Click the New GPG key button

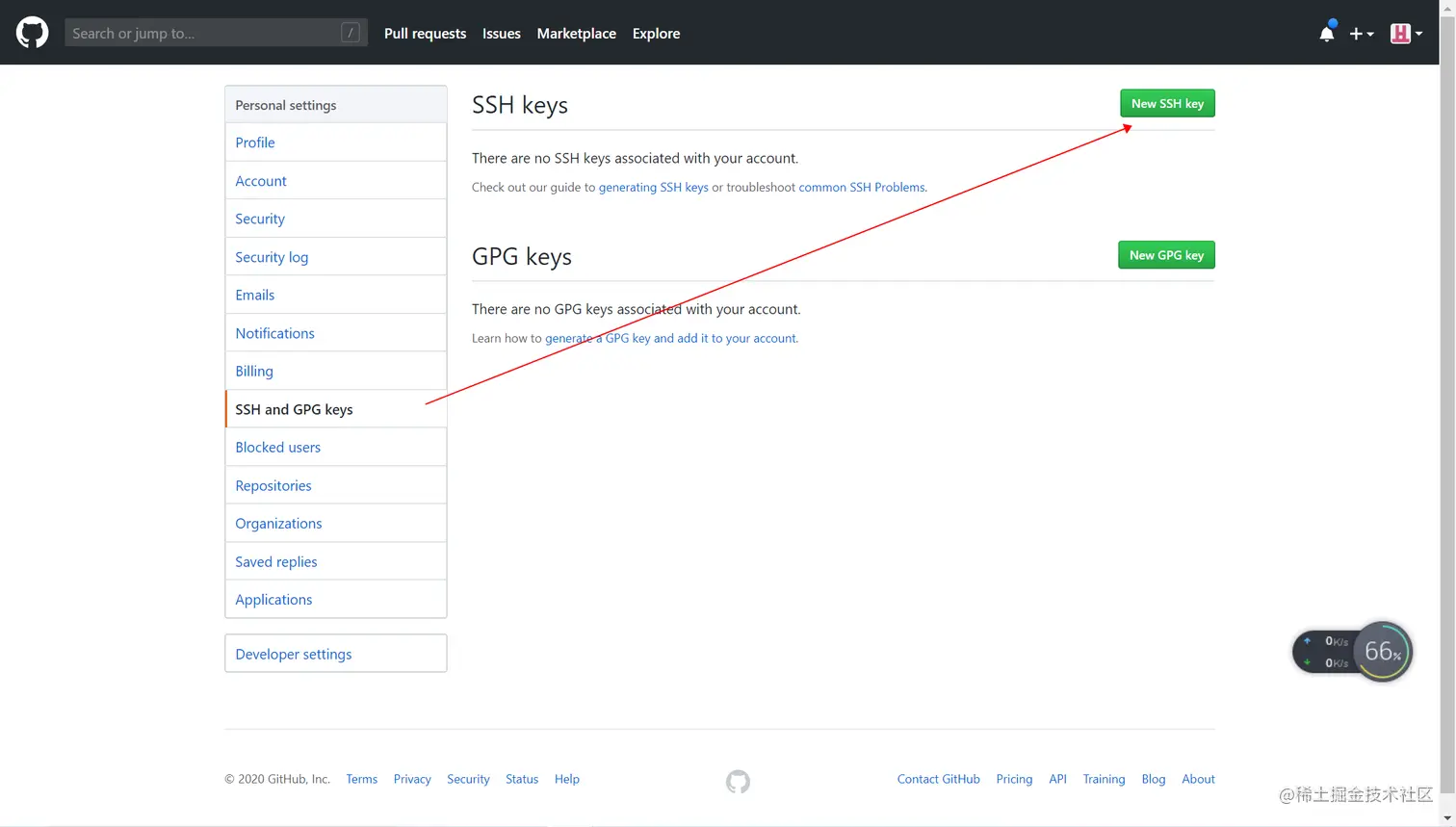1166,255
